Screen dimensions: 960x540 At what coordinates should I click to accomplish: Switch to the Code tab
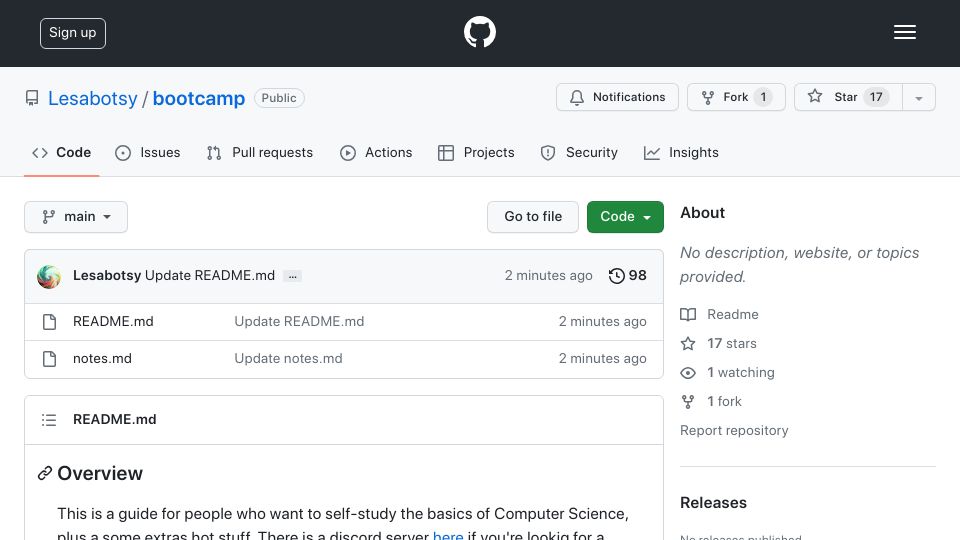click(62, 152)
